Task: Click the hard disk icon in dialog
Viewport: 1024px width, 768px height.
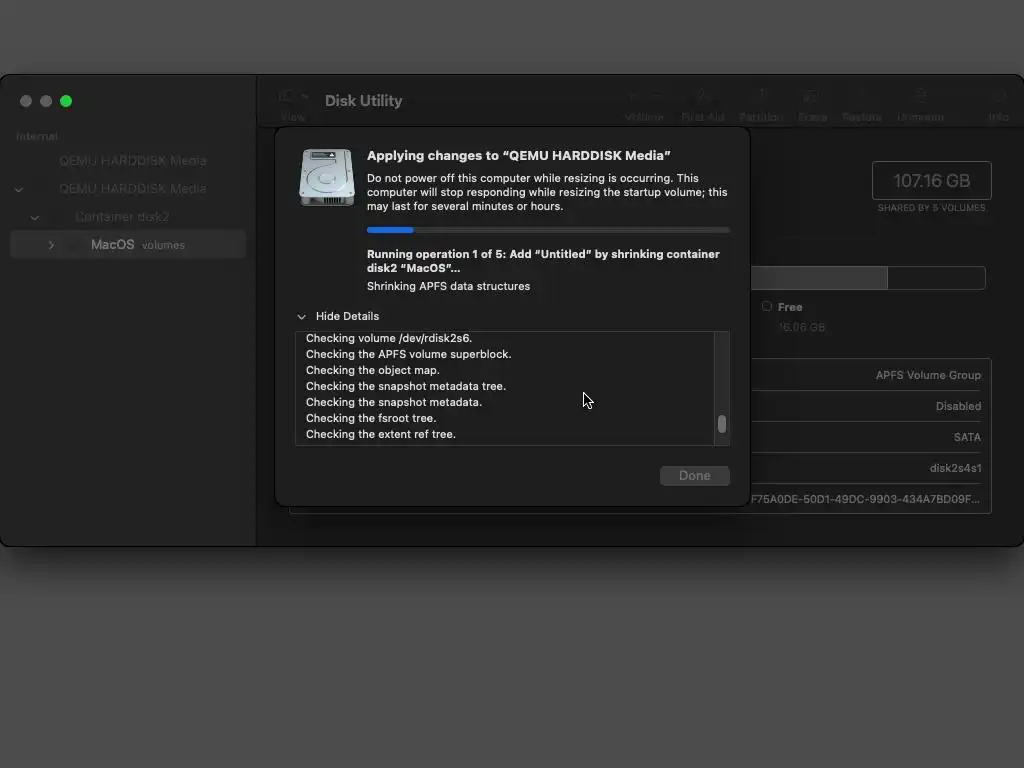Action: 327,177
